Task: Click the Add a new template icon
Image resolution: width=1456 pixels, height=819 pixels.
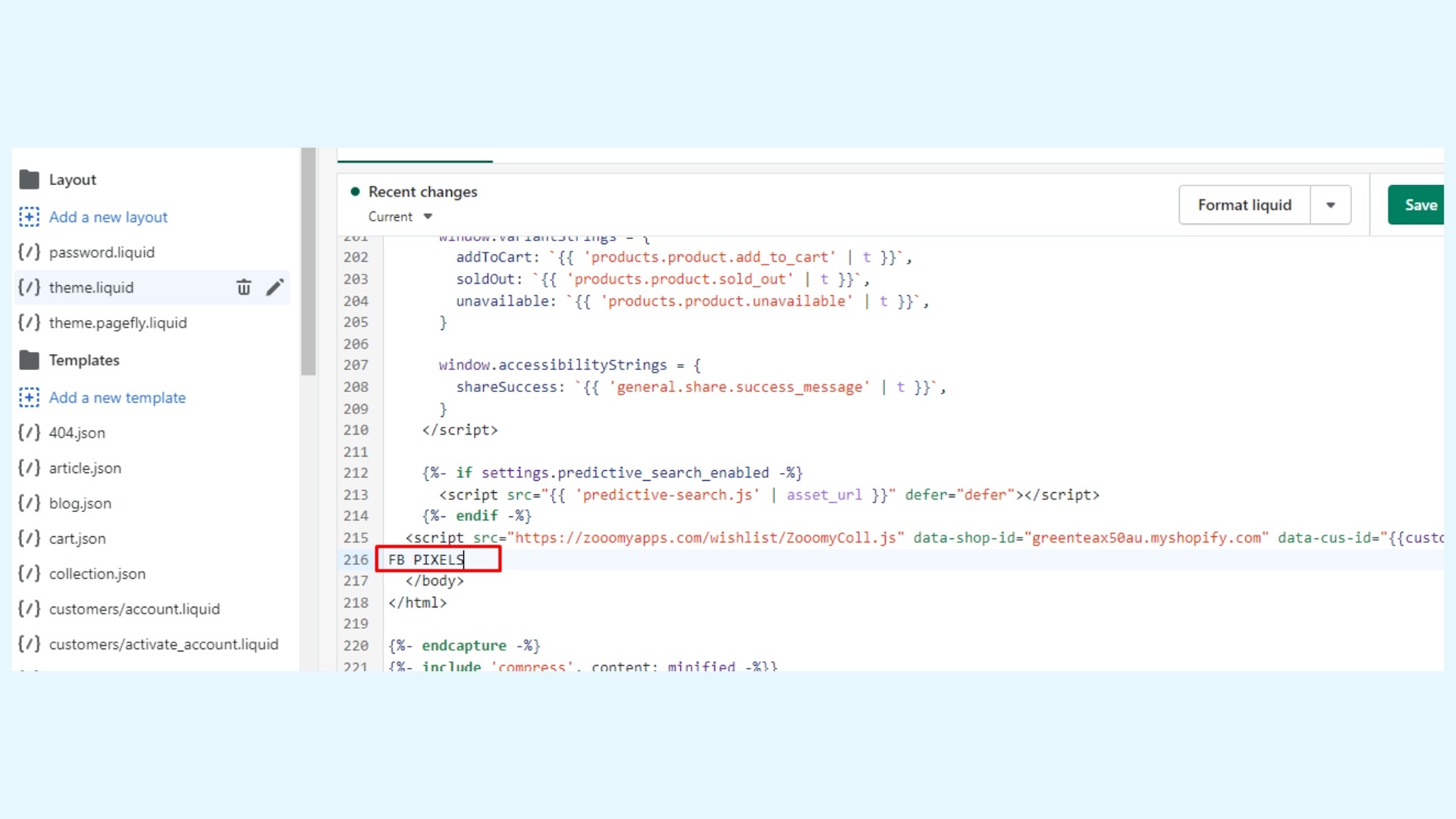Action: [28, 397]
